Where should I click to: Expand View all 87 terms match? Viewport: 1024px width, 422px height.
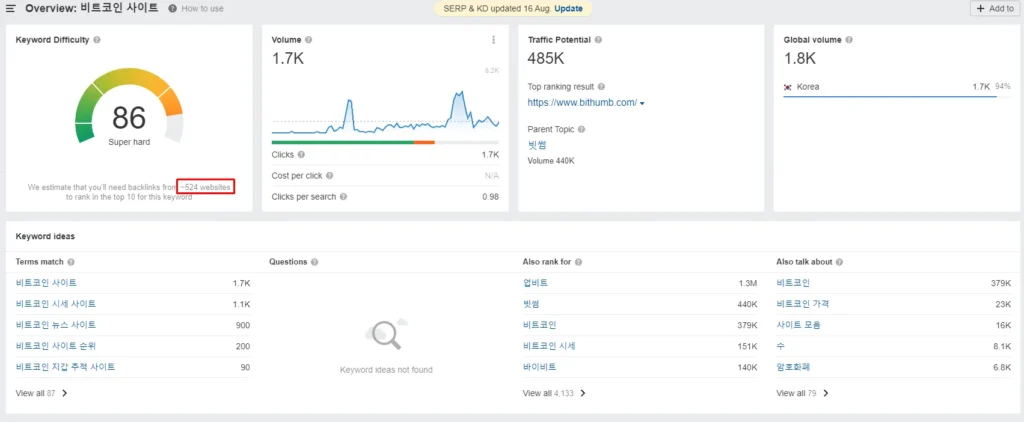coord(42,393)
